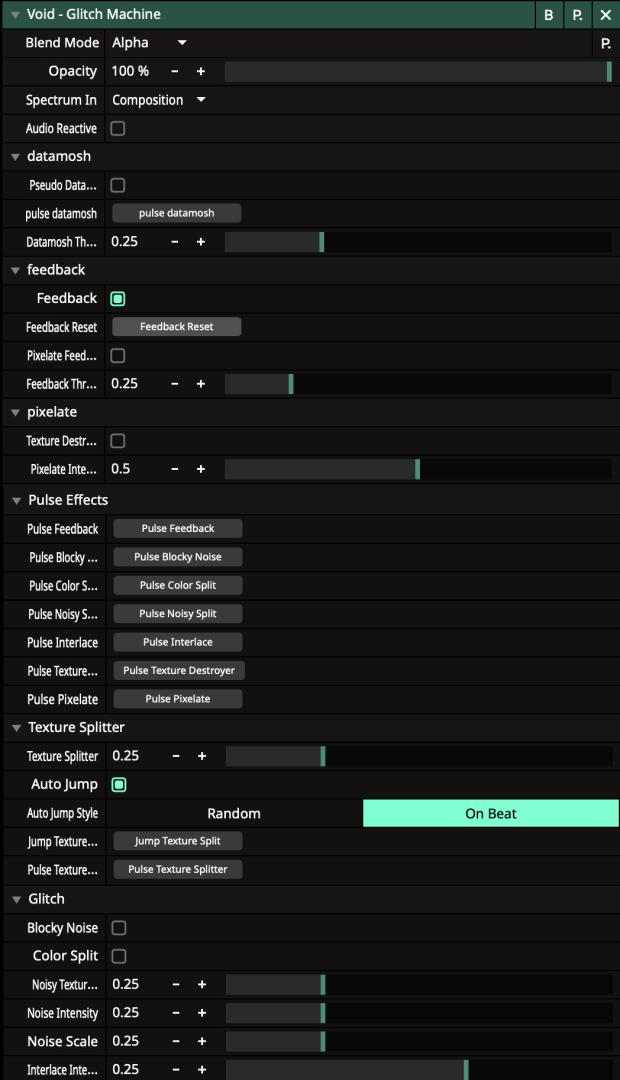Click the Feedback Threshold slider

click(x=418, y=384)
